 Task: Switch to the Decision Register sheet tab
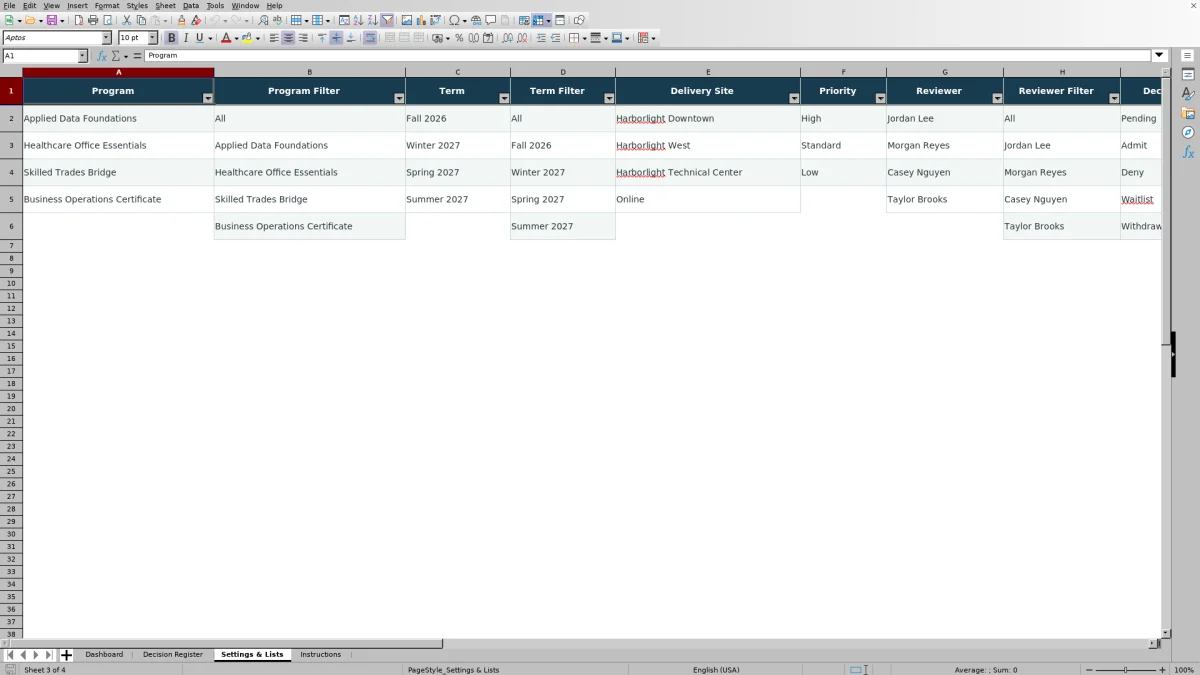pyautogui.click(x=173, y=655)
